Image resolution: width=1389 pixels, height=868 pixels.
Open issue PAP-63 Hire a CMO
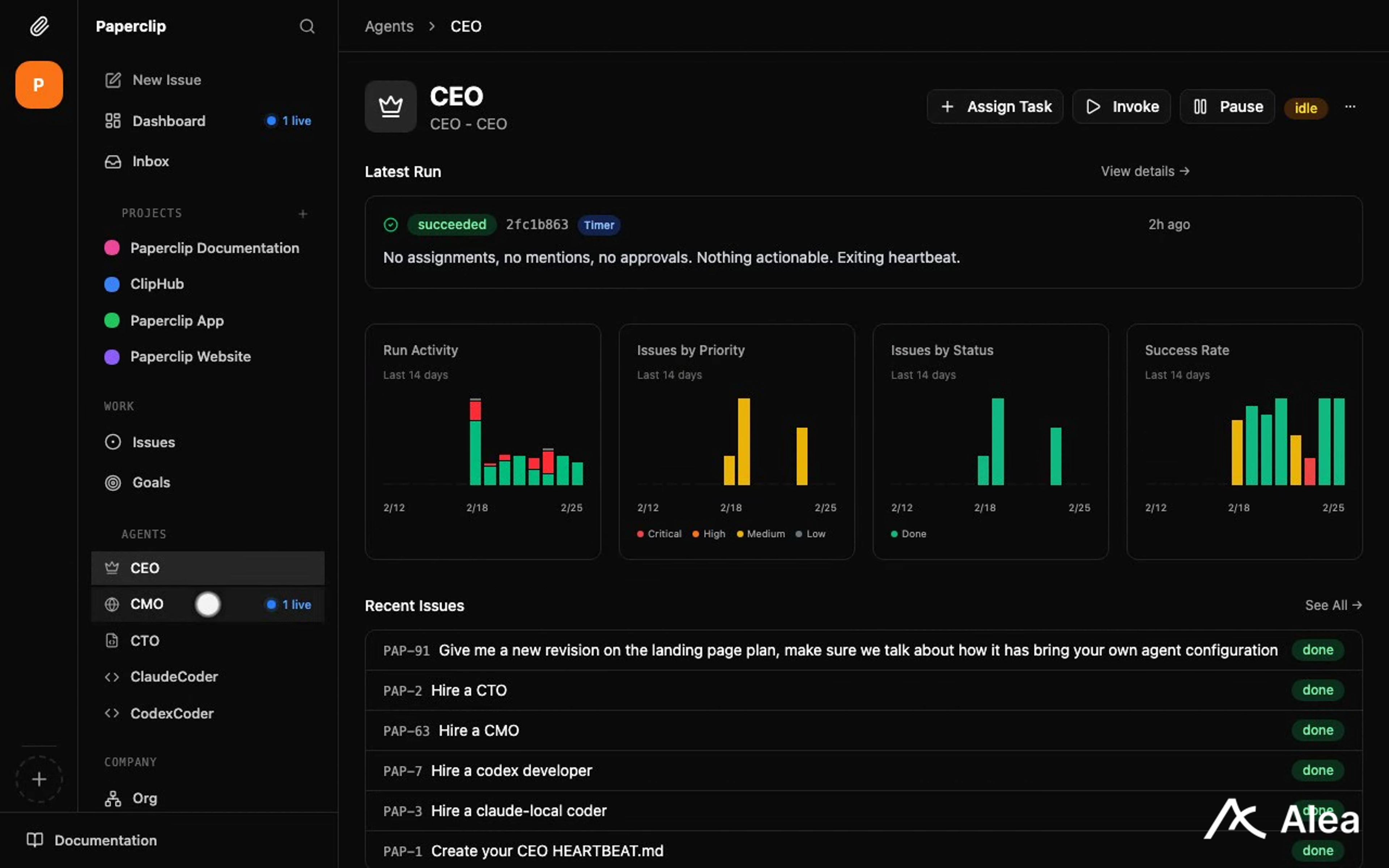tap(479, 730)
